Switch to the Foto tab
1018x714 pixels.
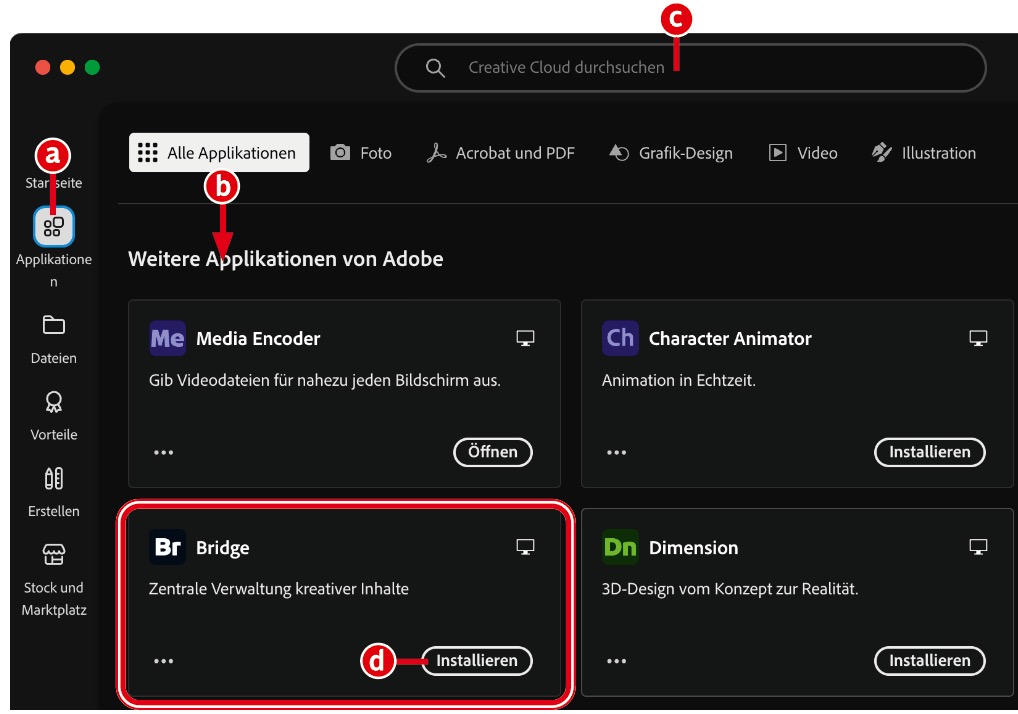(x=361, y=153)
